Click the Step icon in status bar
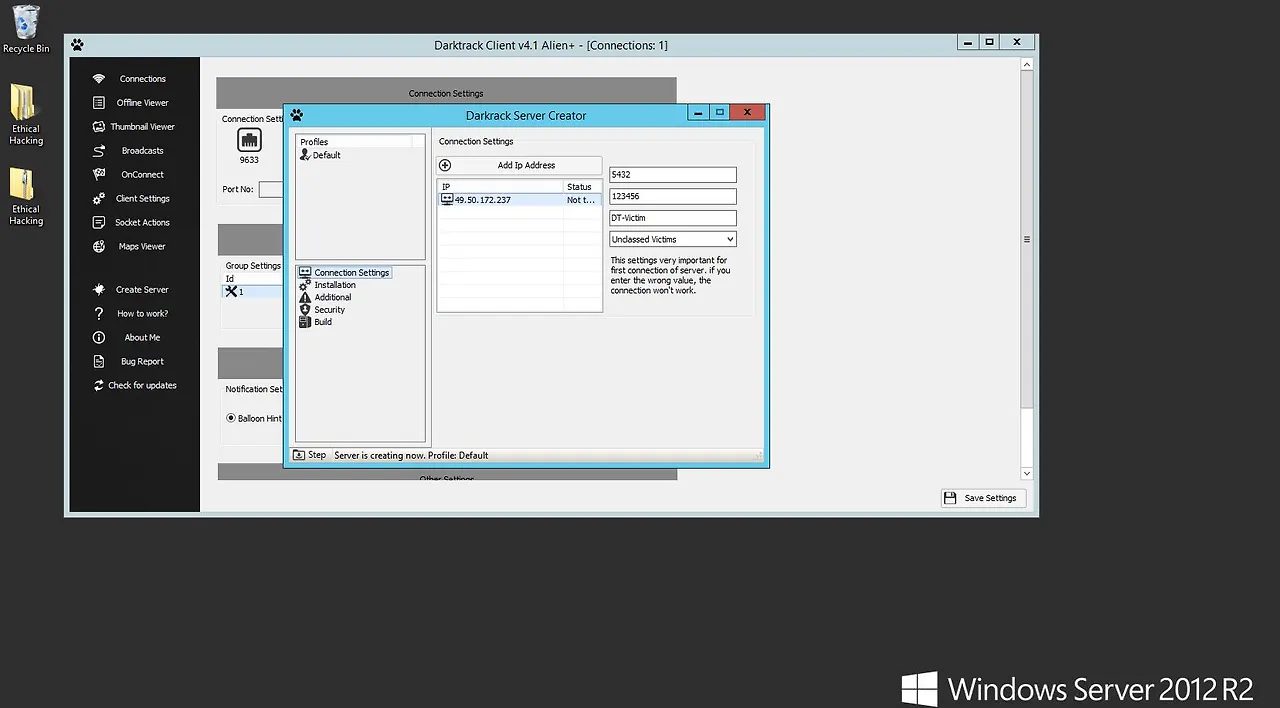This screenshot has height=708, width=1280. 298,455
